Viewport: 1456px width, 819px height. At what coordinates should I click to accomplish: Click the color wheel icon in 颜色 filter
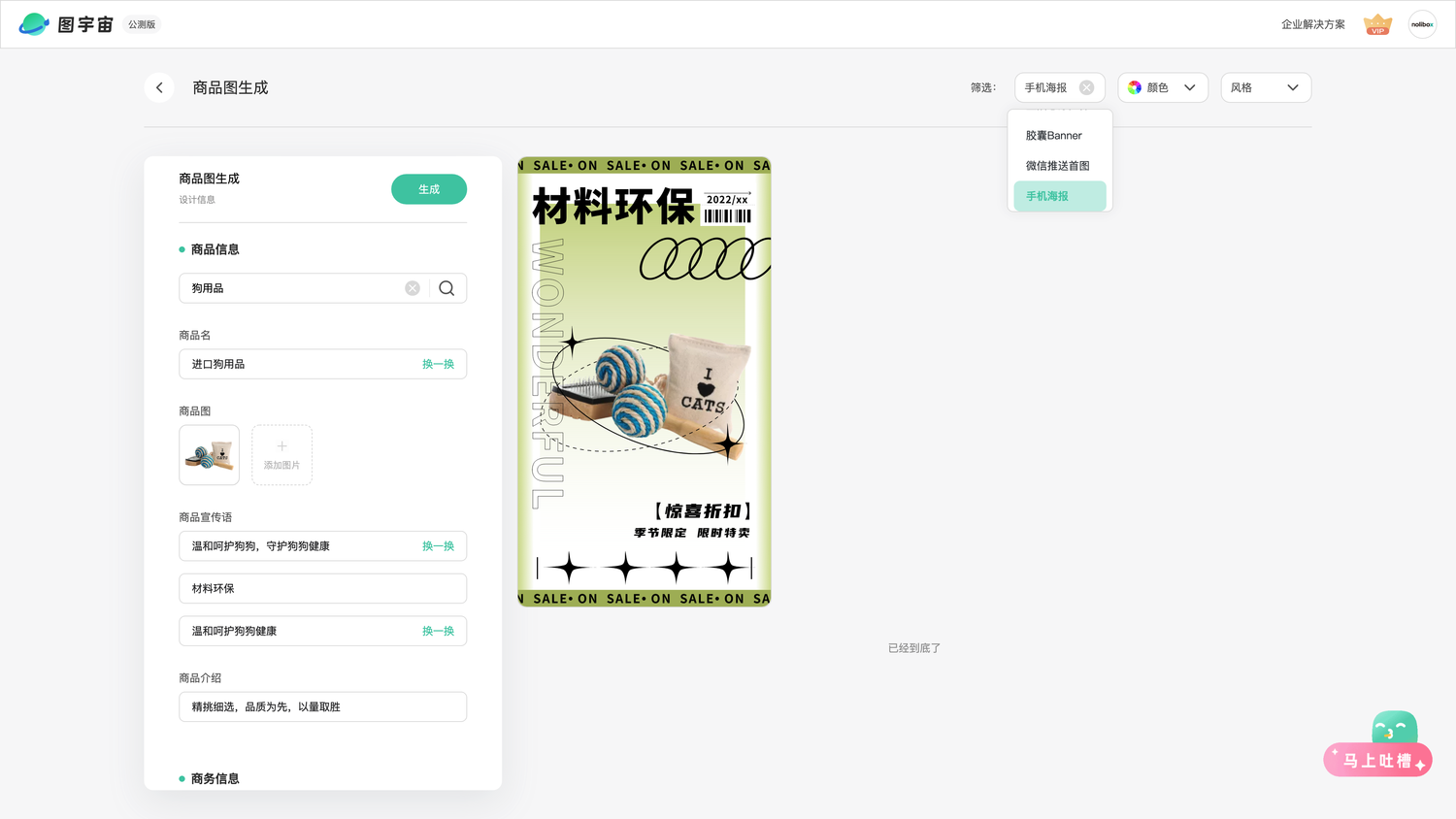click(x=1134, y=87)
